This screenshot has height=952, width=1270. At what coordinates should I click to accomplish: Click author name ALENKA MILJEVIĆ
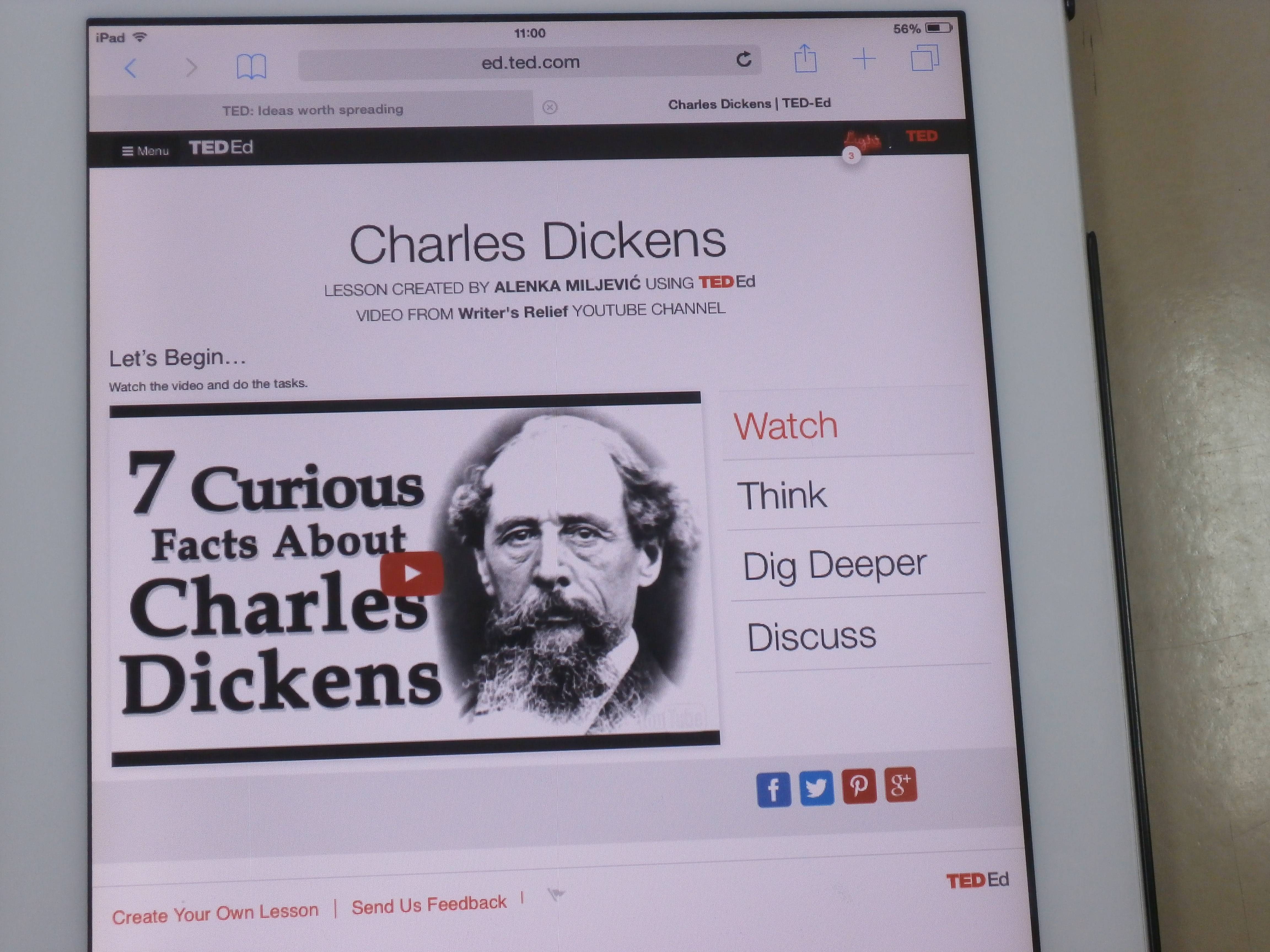[567, 285]
